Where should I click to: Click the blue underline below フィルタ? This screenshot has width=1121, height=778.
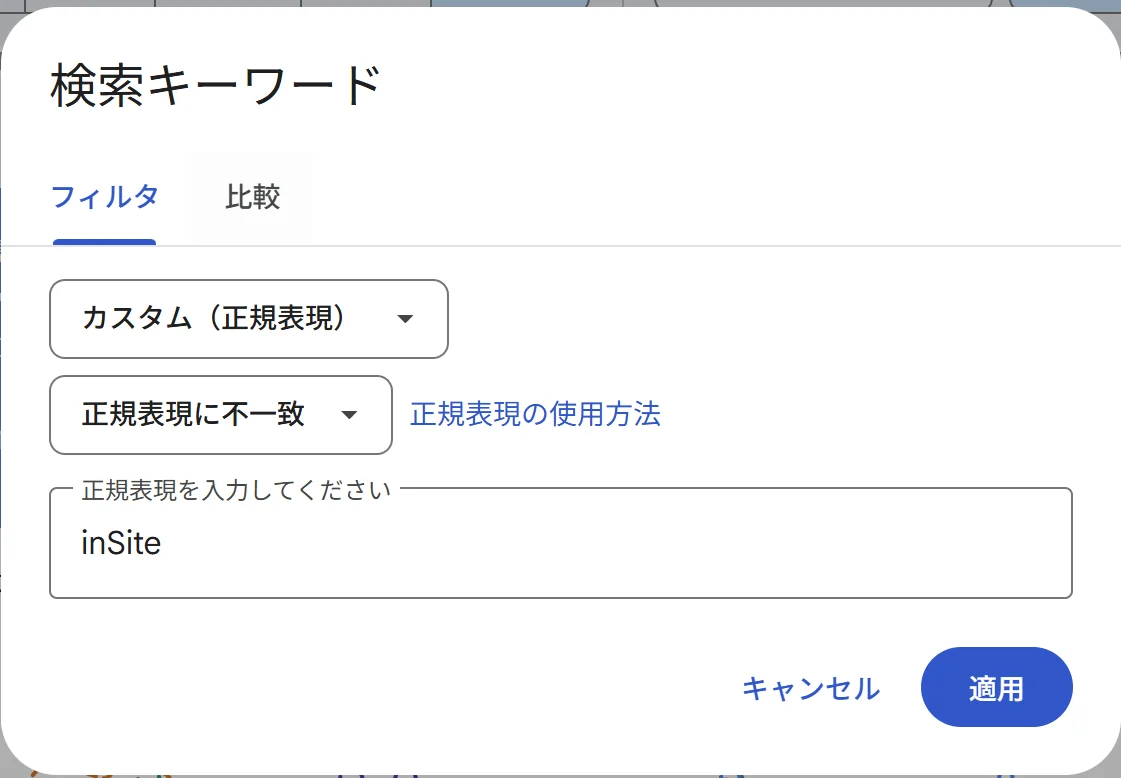point(105,240)
